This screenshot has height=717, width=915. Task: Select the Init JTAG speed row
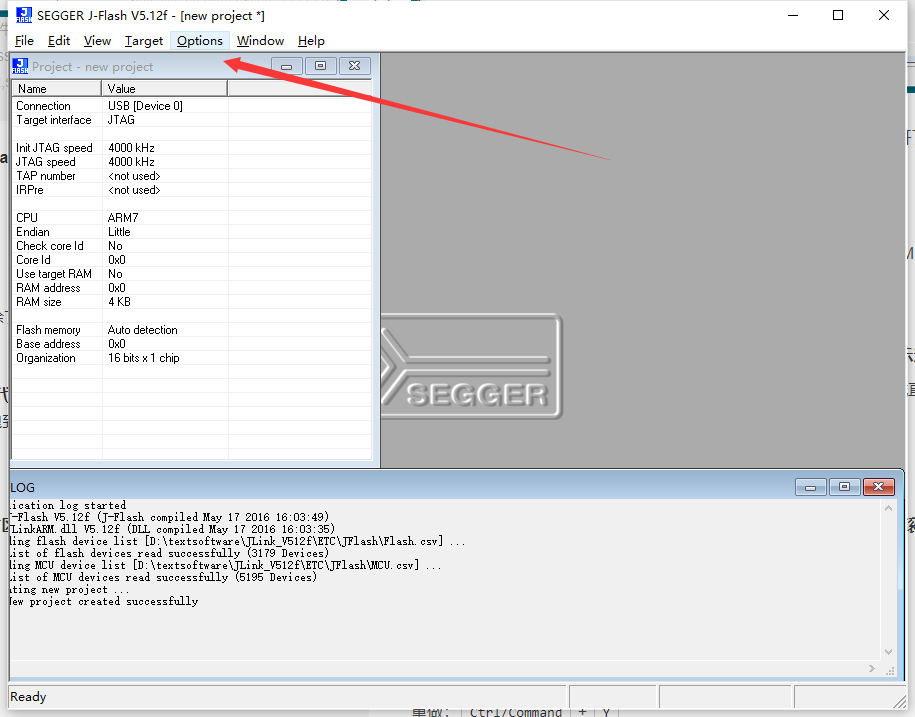point(191,148)
